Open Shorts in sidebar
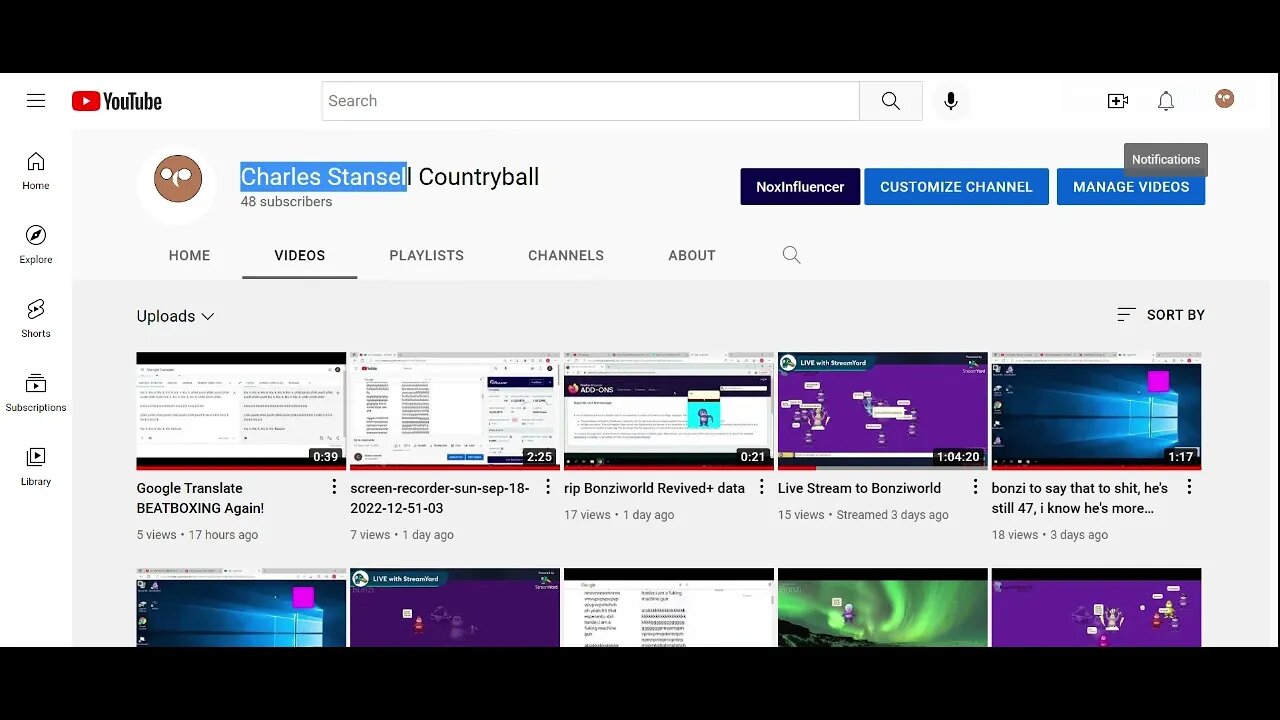 coord(36,319)
